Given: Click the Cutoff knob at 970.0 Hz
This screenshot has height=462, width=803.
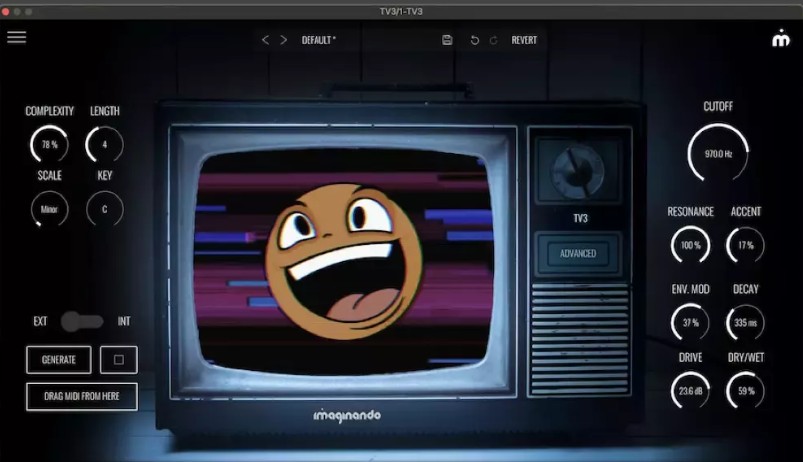Looking at the screenshot, I should (718, 153).
